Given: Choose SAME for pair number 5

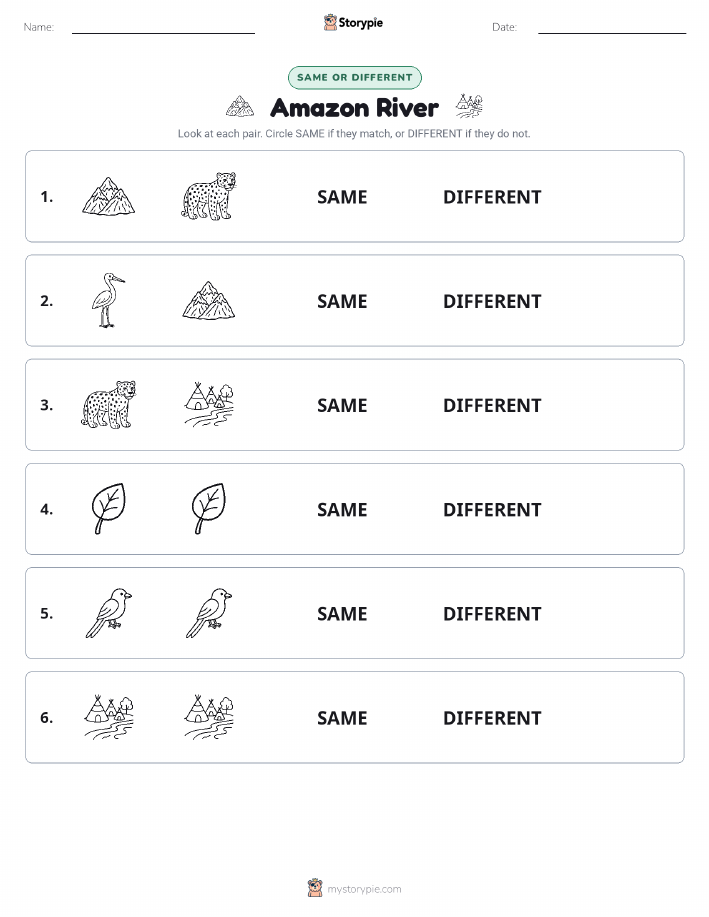Looking at the screenshot, I should [x=342, y=613].
